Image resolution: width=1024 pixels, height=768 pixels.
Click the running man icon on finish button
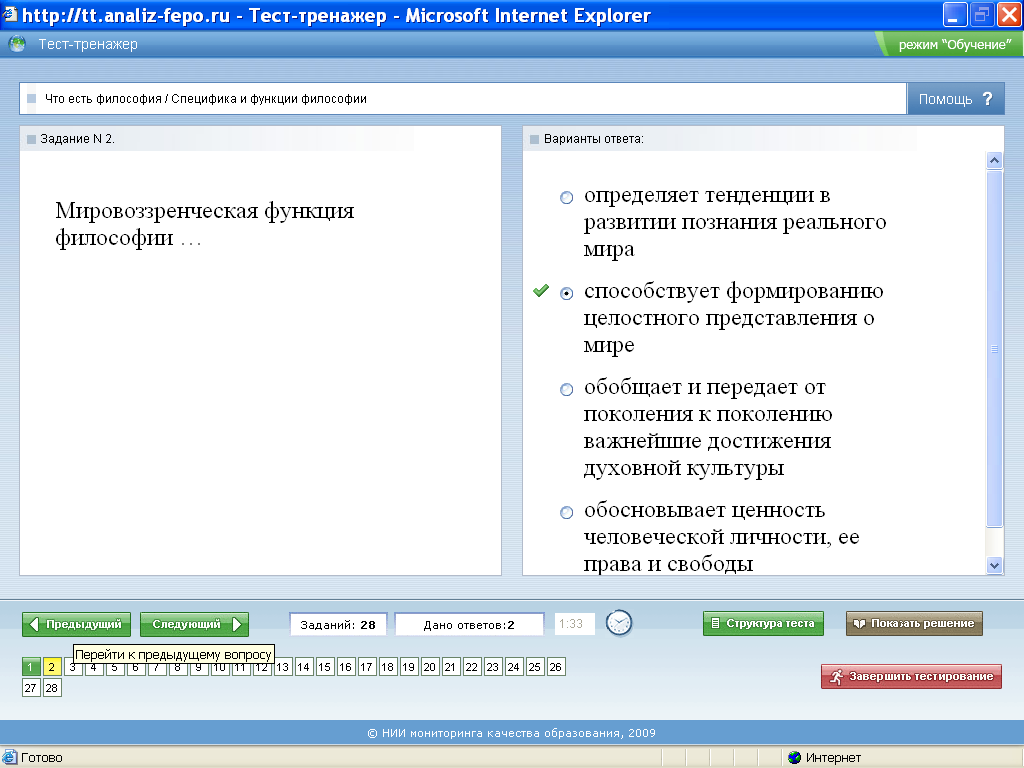[837, 677]
